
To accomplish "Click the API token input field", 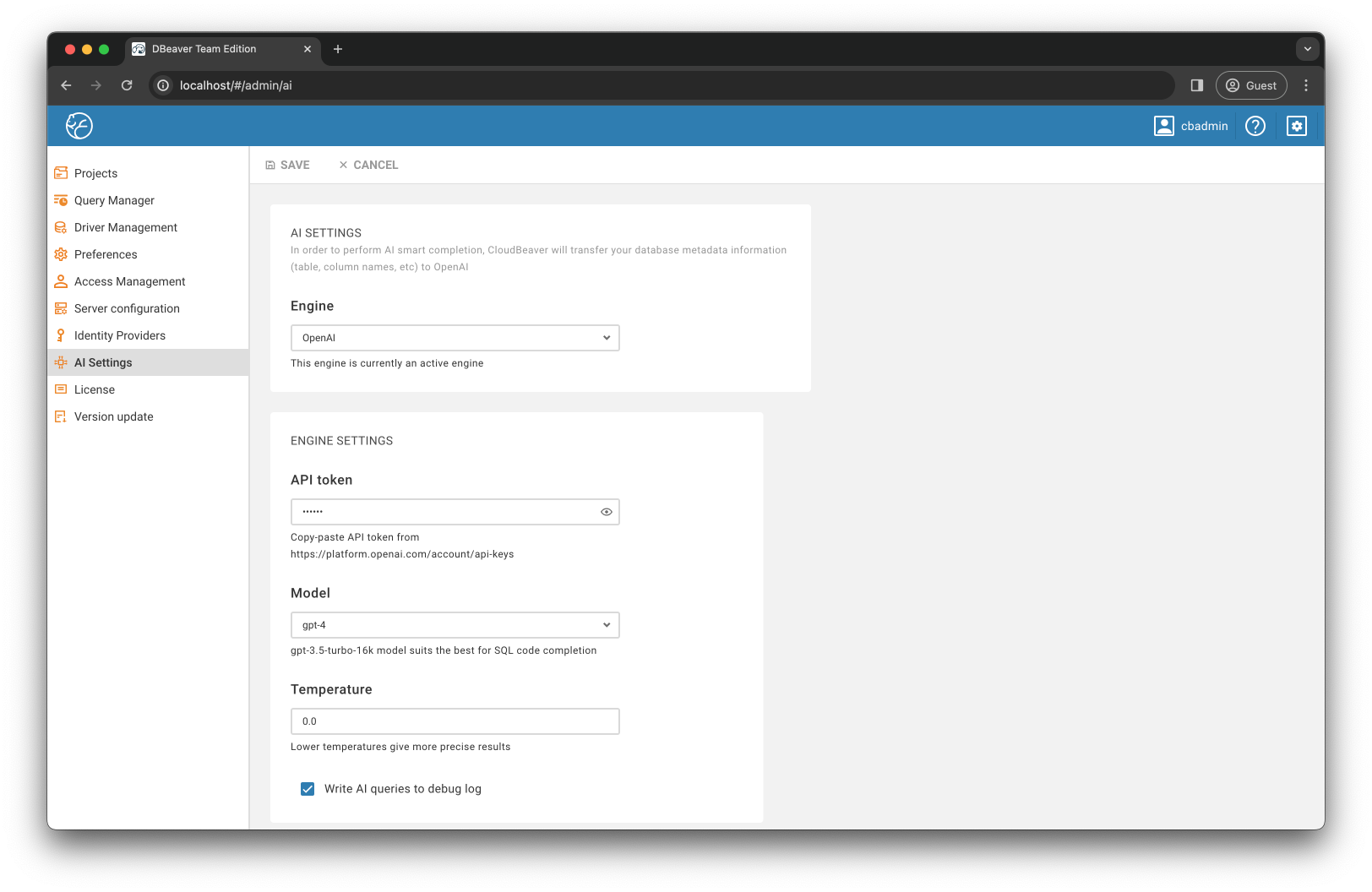I will [x=455, y=512].
